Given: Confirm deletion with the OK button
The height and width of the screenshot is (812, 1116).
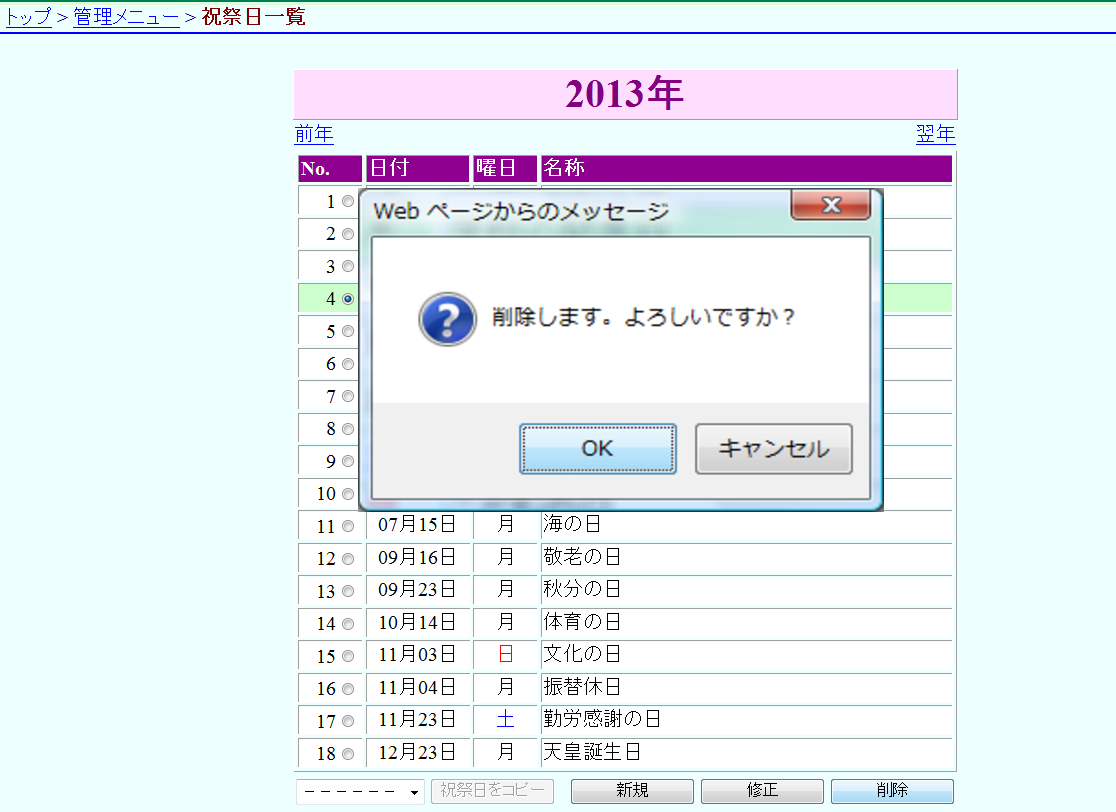Looking at the screenshot, I should point(598,449).
